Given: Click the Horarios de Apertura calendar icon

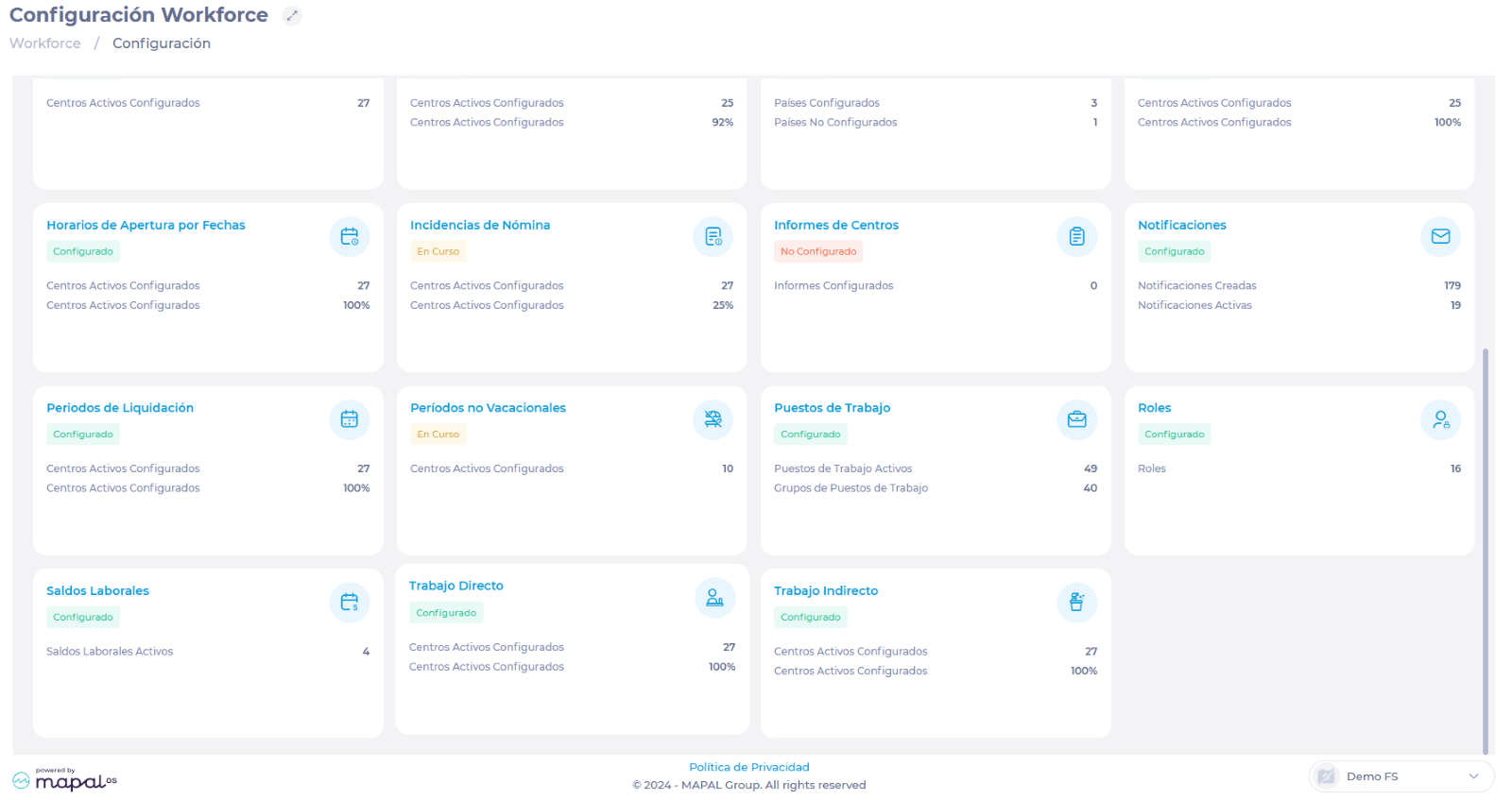Looking at the screenshot, I should click(349, 236).
